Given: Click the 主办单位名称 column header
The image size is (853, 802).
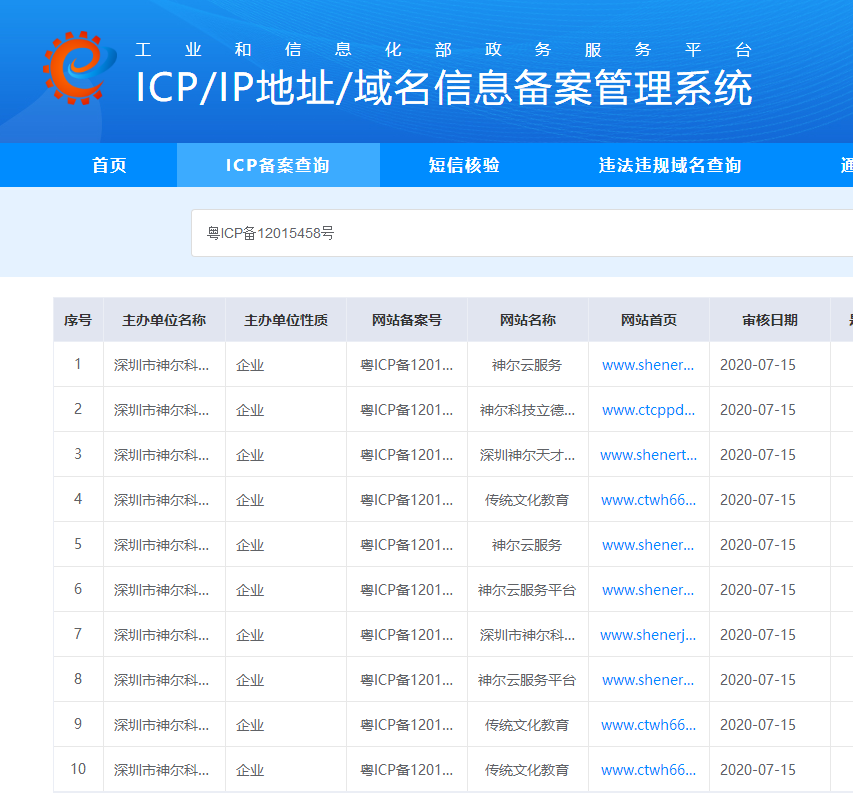Looking at the screenshot, I should 164,320.
